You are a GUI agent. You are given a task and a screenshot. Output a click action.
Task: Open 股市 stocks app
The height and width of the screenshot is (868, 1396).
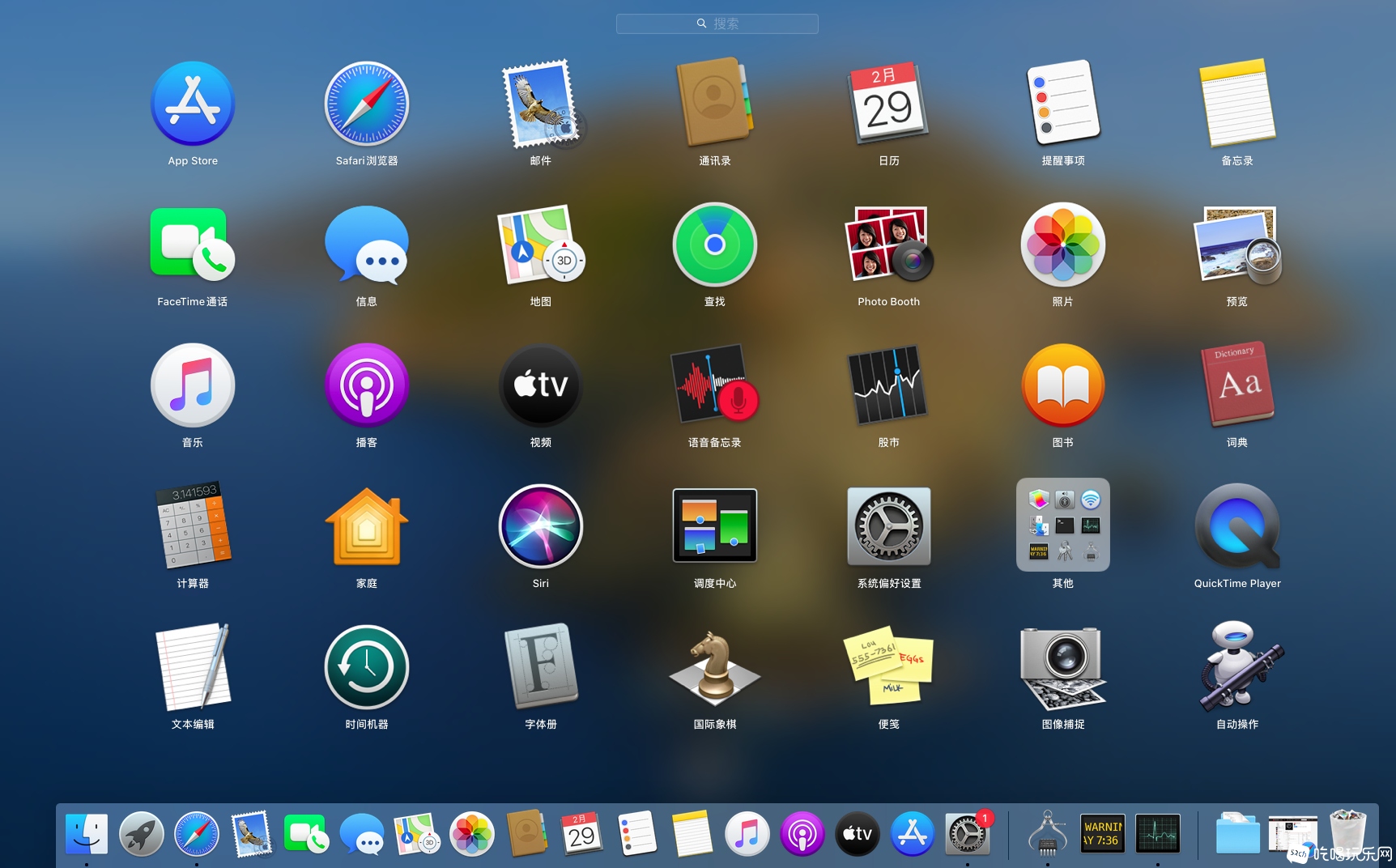889,385
